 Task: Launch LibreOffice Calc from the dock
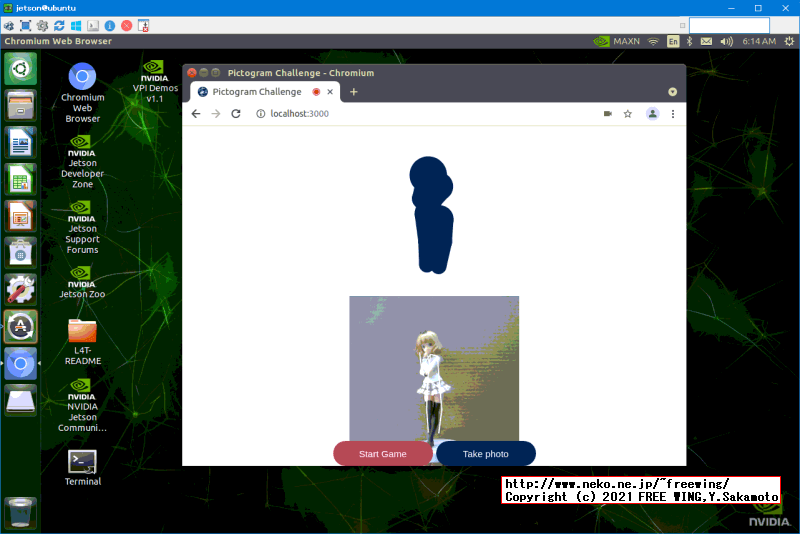(20, 179)
